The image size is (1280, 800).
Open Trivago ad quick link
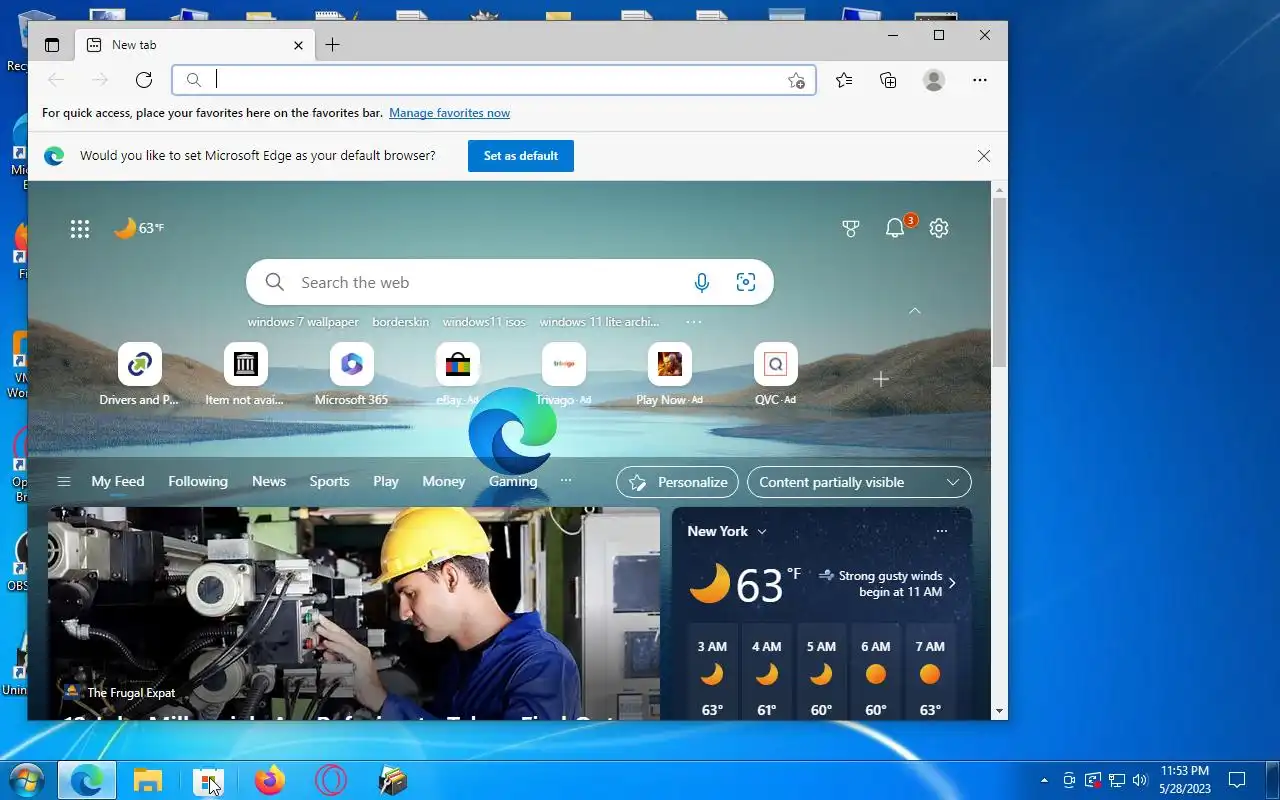coord(564,375)
